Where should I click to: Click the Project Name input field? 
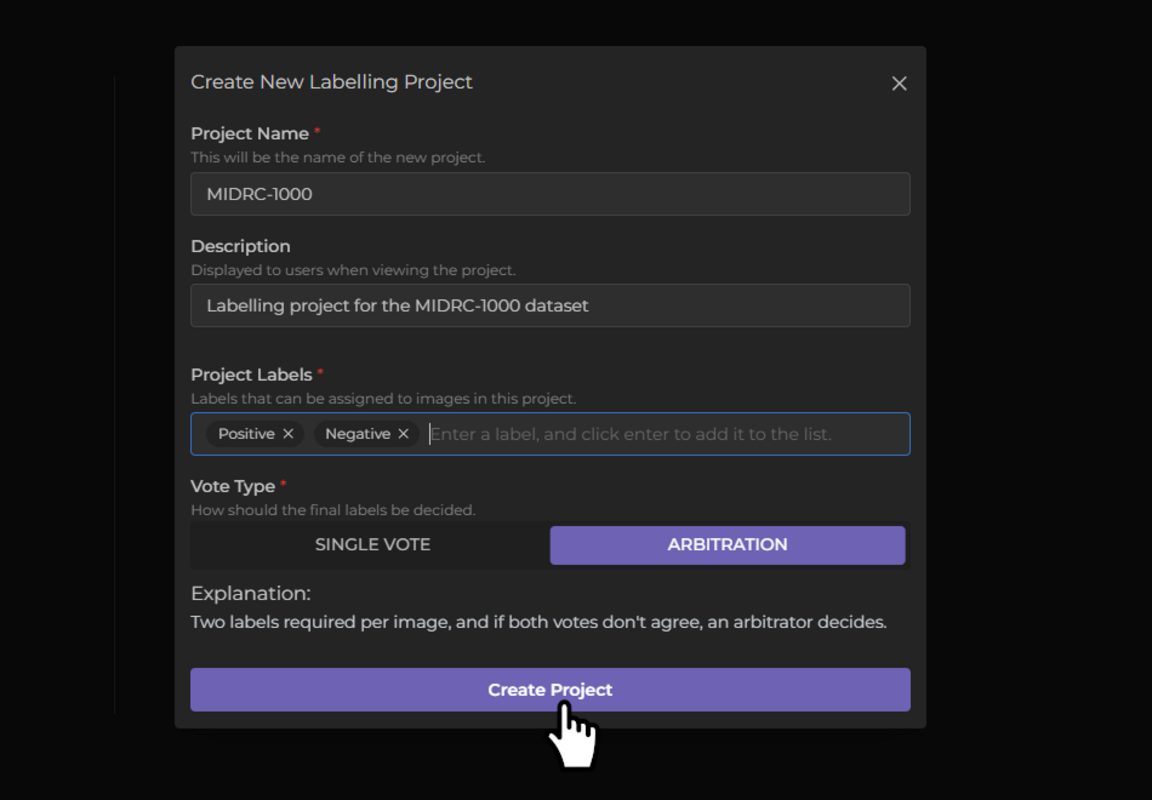coord(550,193)
